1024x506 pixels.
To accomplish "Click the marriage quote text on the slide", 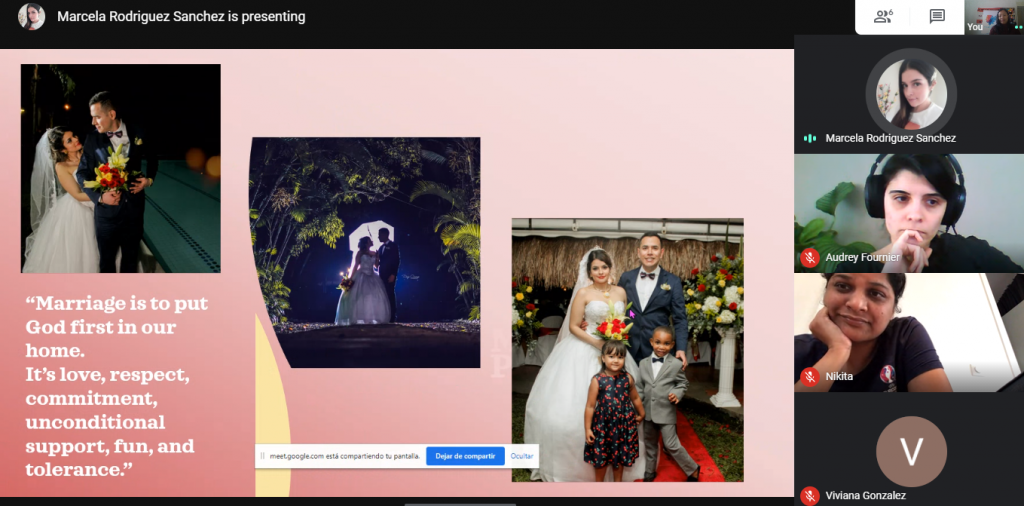I will [116, 387].
